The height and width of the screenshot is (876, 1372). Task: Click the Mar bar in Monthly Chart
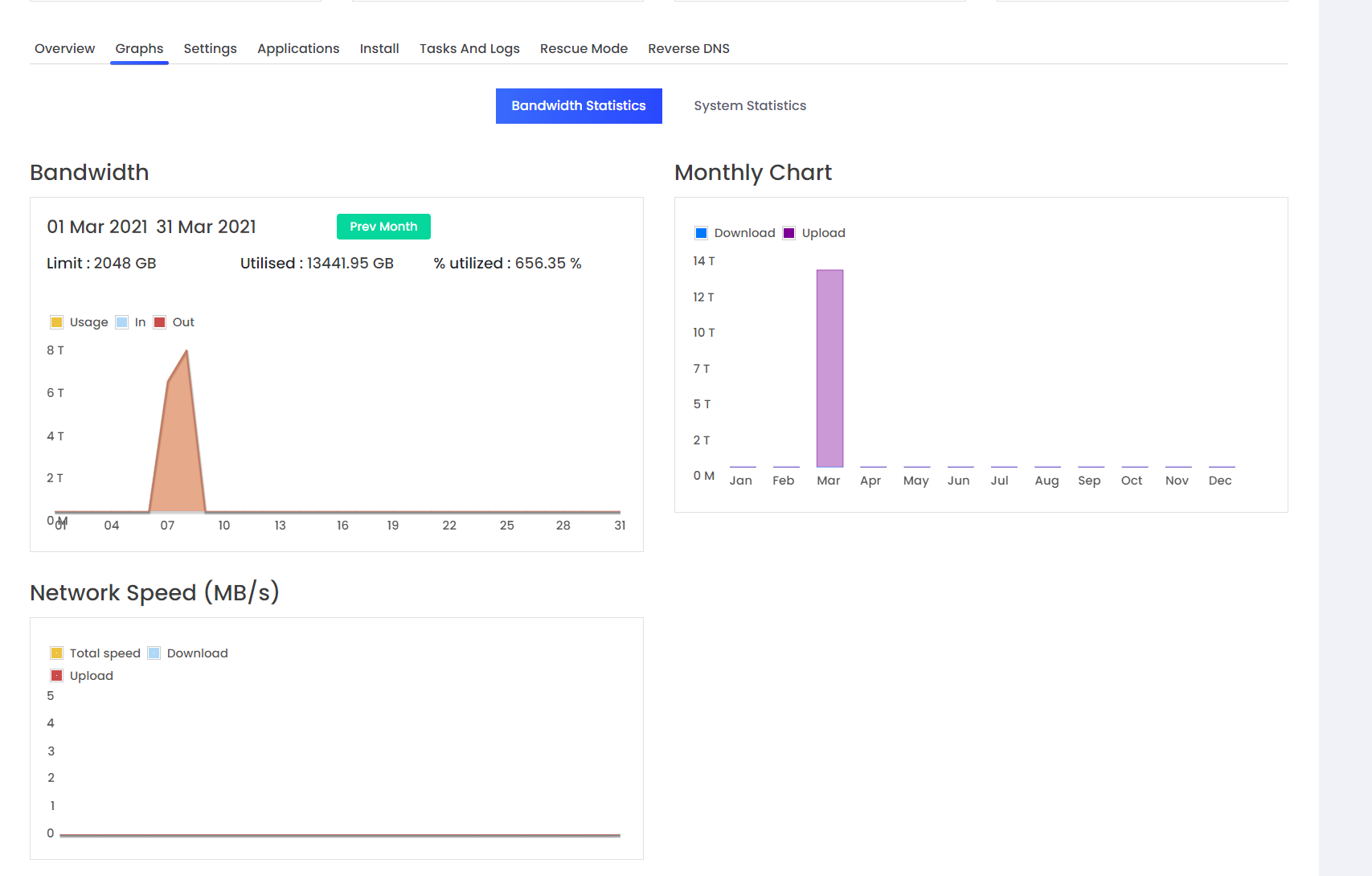pyautogui.click(x=829, y=368)
